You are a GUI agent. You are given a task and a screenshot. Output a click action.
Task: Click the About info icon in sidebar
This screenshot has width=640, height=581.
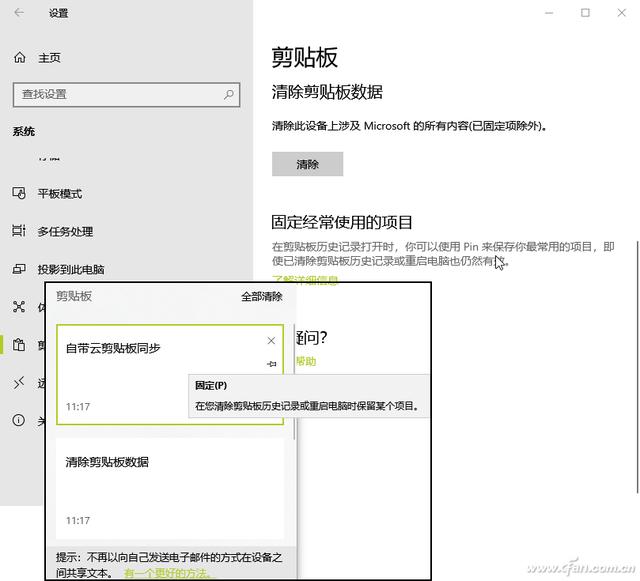pyautogui.click(x=19, y=420)
